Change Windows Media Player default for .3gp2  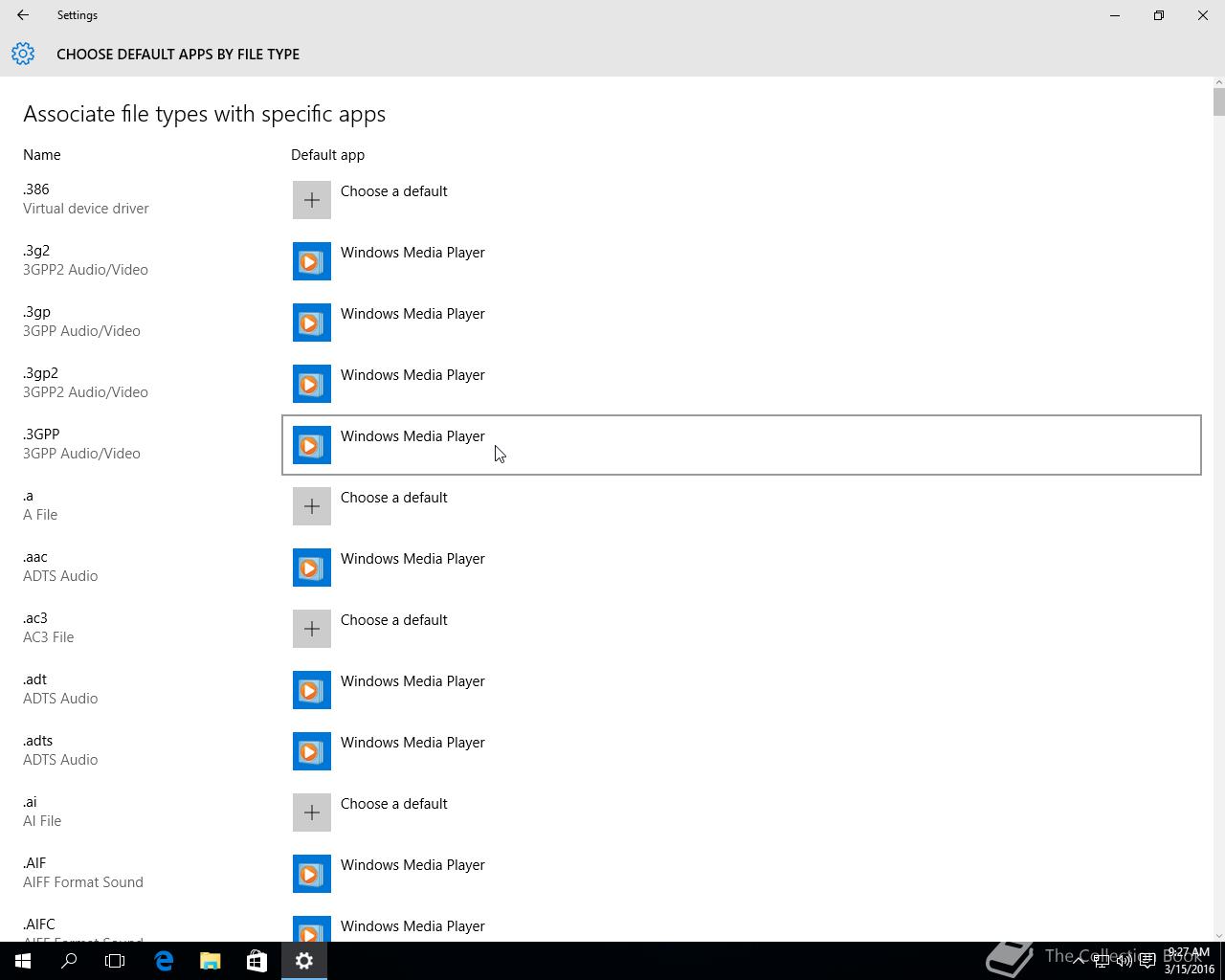(742, 384)
